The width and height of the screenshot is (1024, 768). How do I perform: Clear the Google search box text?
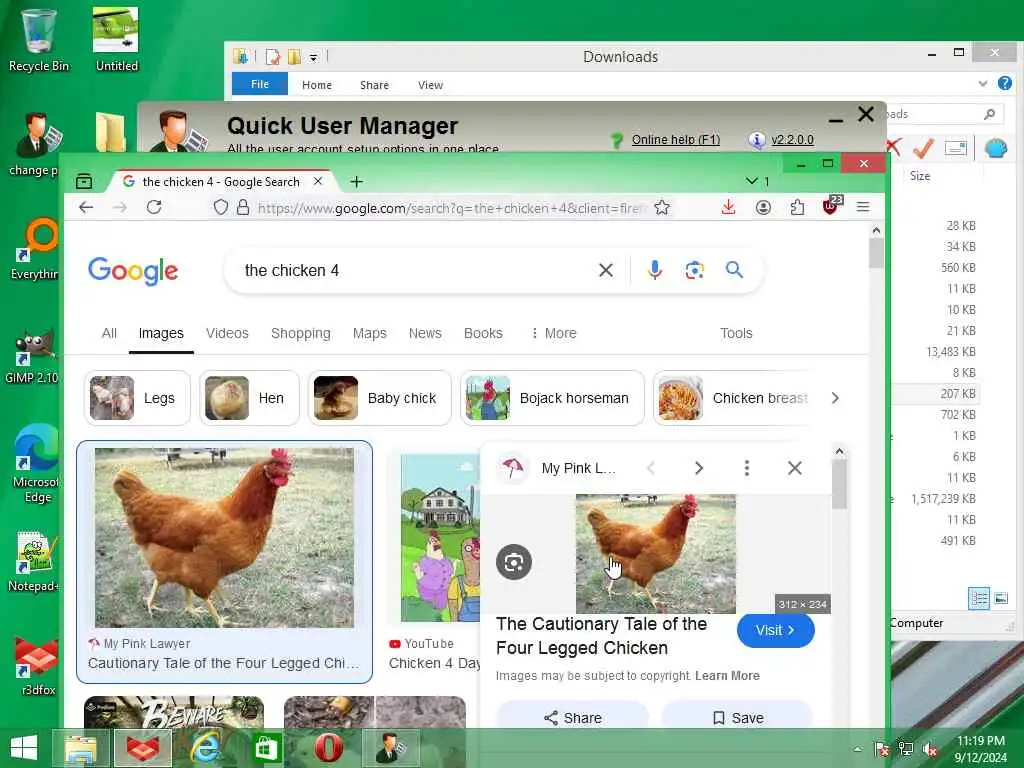pos(605,270)
